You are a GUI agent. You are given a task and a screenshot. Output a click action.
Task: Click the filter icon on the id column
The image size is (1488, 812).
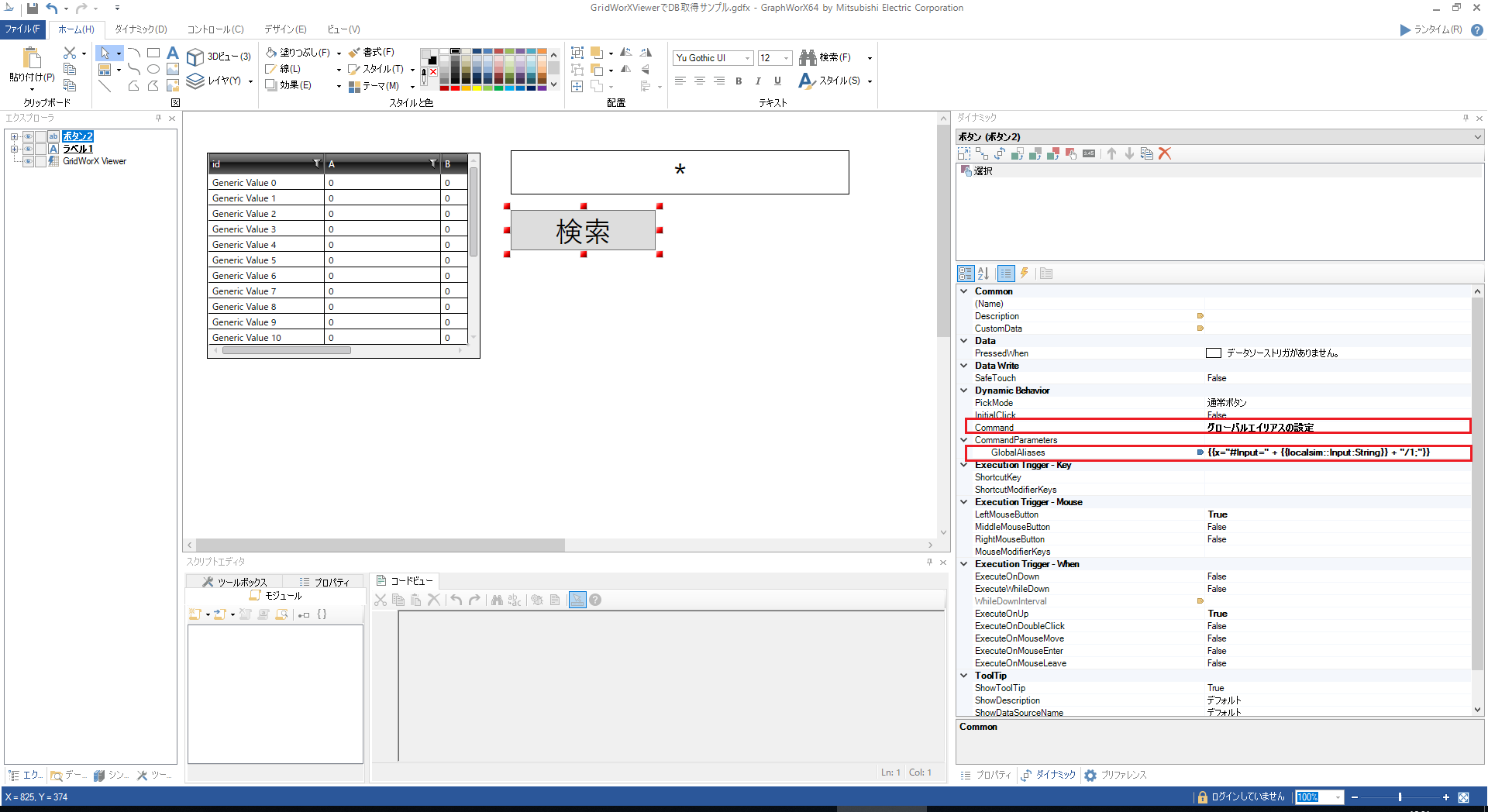[x=316, y=163]
